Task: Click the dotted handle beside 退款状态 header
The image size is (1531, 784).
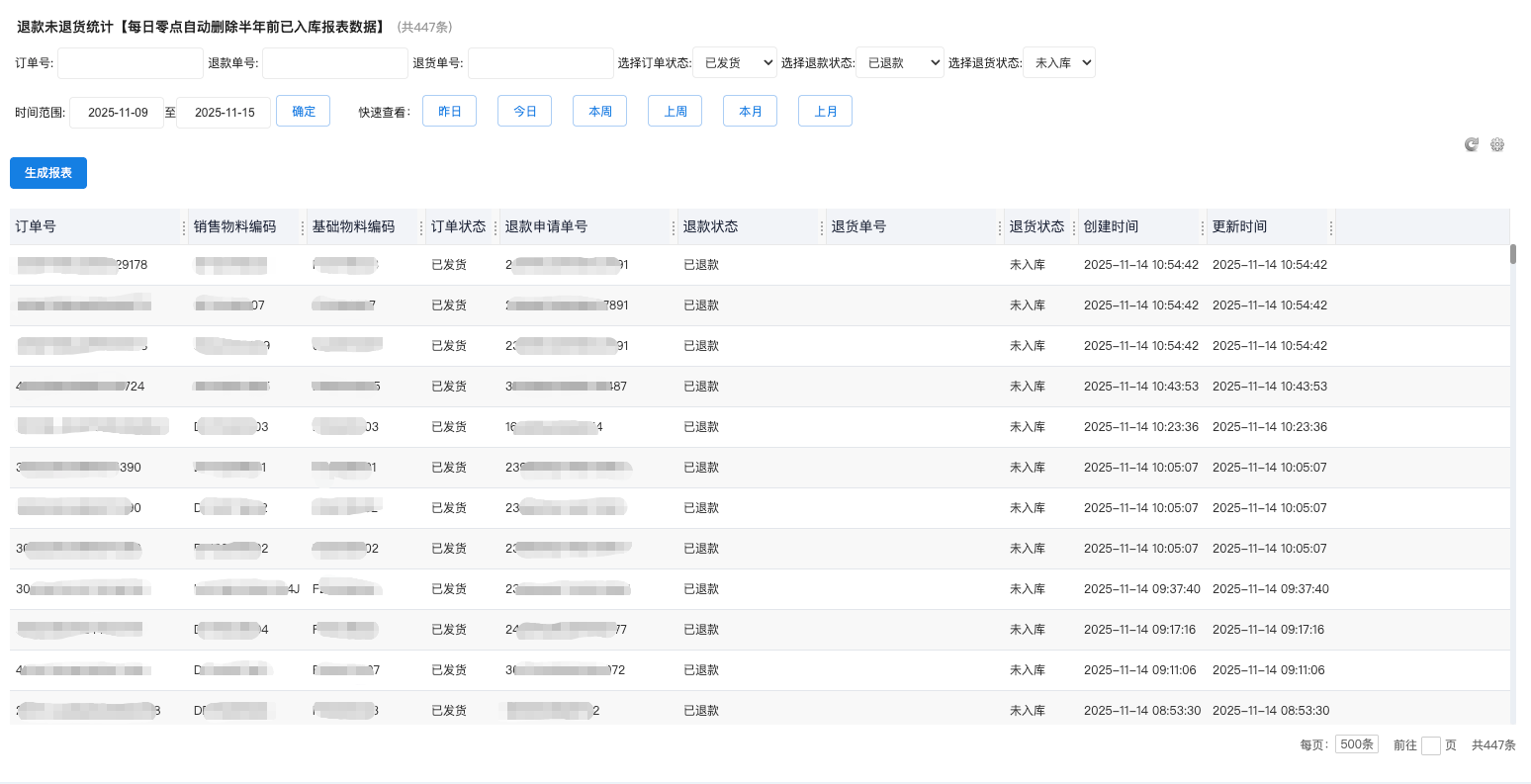Action: (x=822, y=227)
